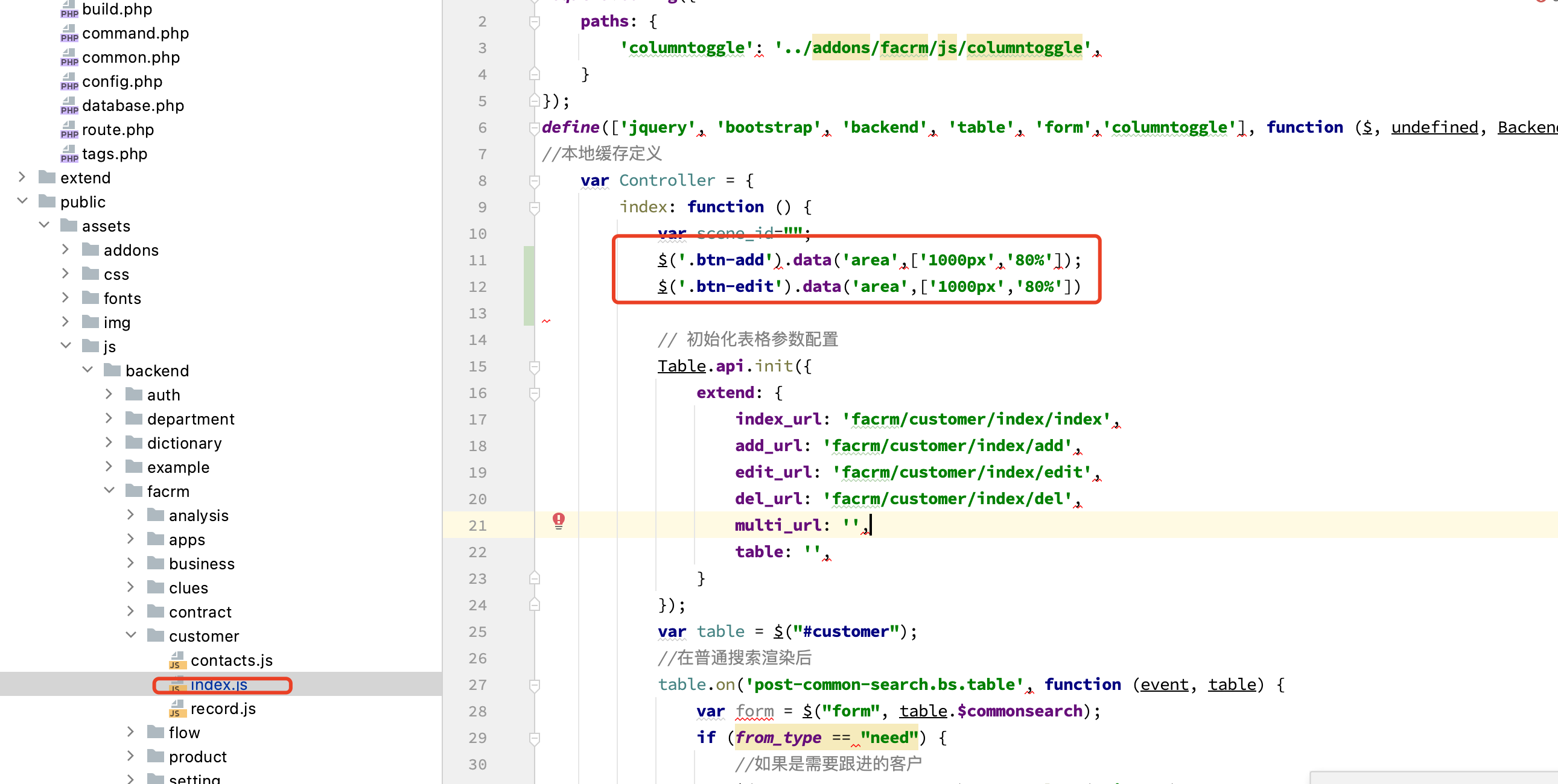Image resolution: width=1558 pixels, height=784 pixels.
Task: Place cursor on line number 21 gutter
Action: [477, 525]
